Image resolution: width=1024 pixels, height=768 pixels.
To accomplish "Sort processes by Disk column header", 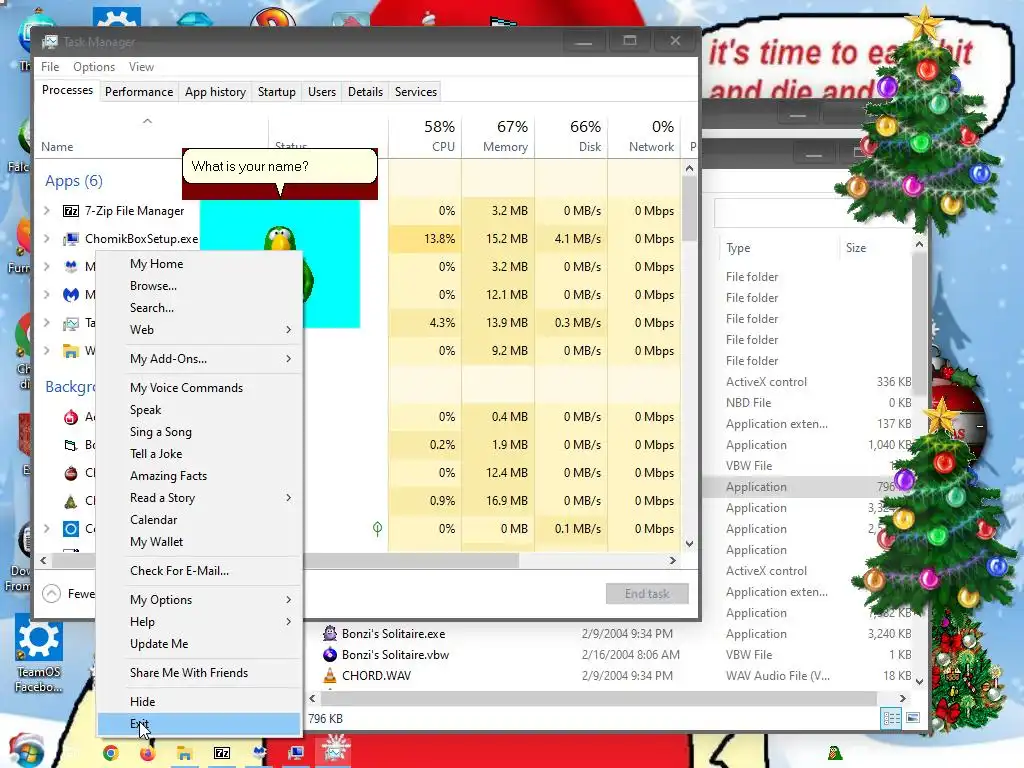I will pyautogui.click(x=571, y=136).
